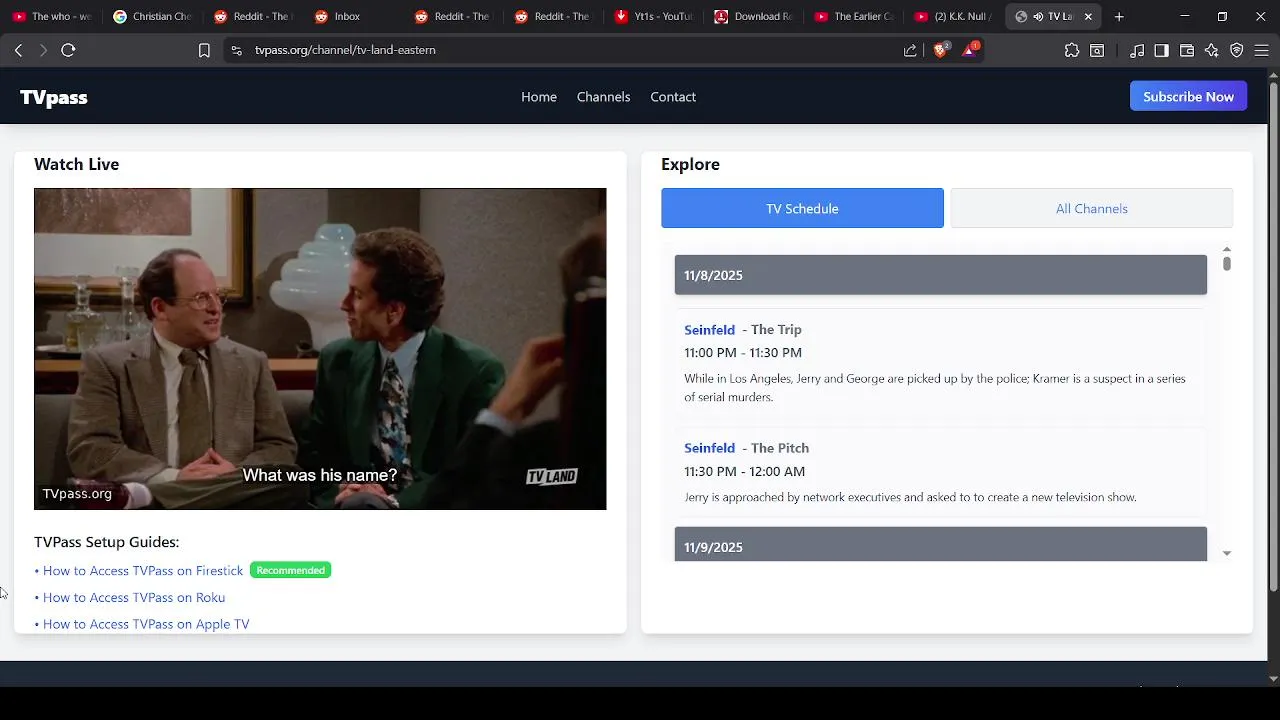Click Seinfeld link for The Pitch episode
Viewport: 1280px width, 720px height.
click(x=709, y=448)
